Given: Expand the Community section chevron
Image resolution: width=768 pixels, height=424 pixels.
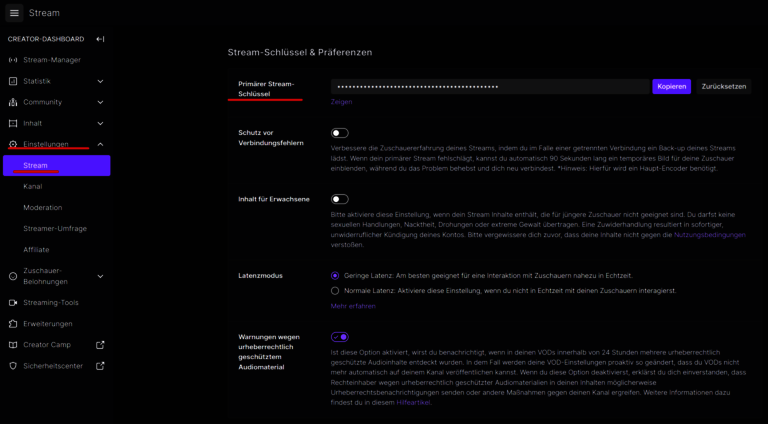Looking at the screenshot, I should point(100,102).
